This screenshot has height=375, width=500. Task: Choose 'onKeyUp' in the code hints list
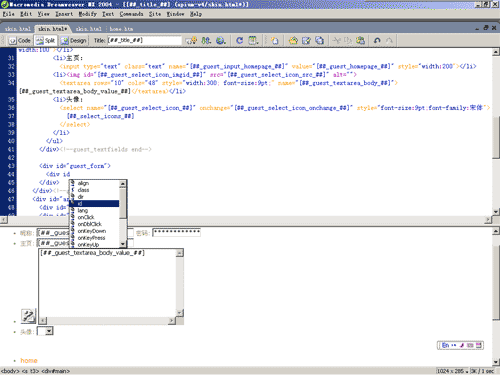click(88, 245)
